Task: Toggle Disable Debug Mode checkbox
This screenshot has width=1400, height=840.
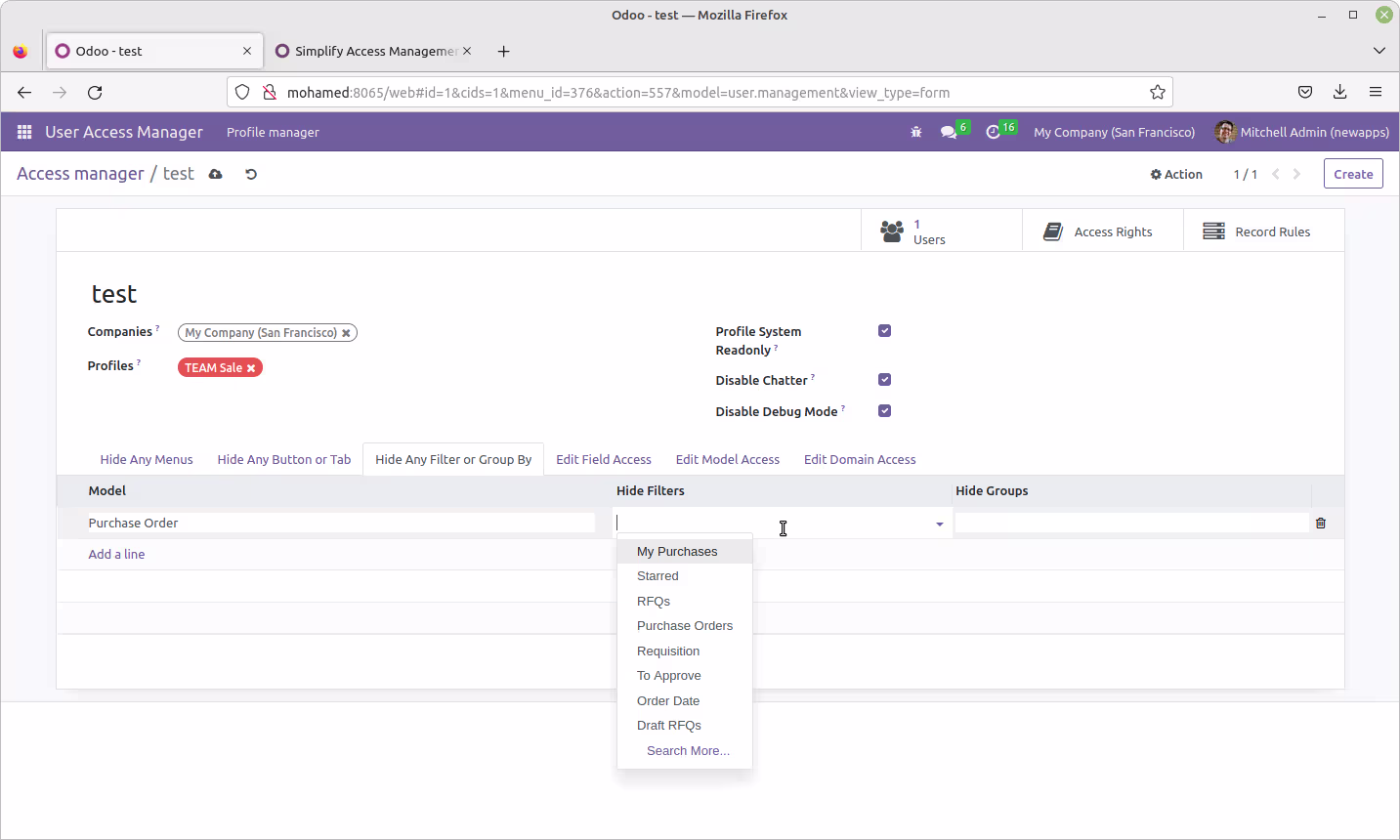Action: (x=884, y=411)
